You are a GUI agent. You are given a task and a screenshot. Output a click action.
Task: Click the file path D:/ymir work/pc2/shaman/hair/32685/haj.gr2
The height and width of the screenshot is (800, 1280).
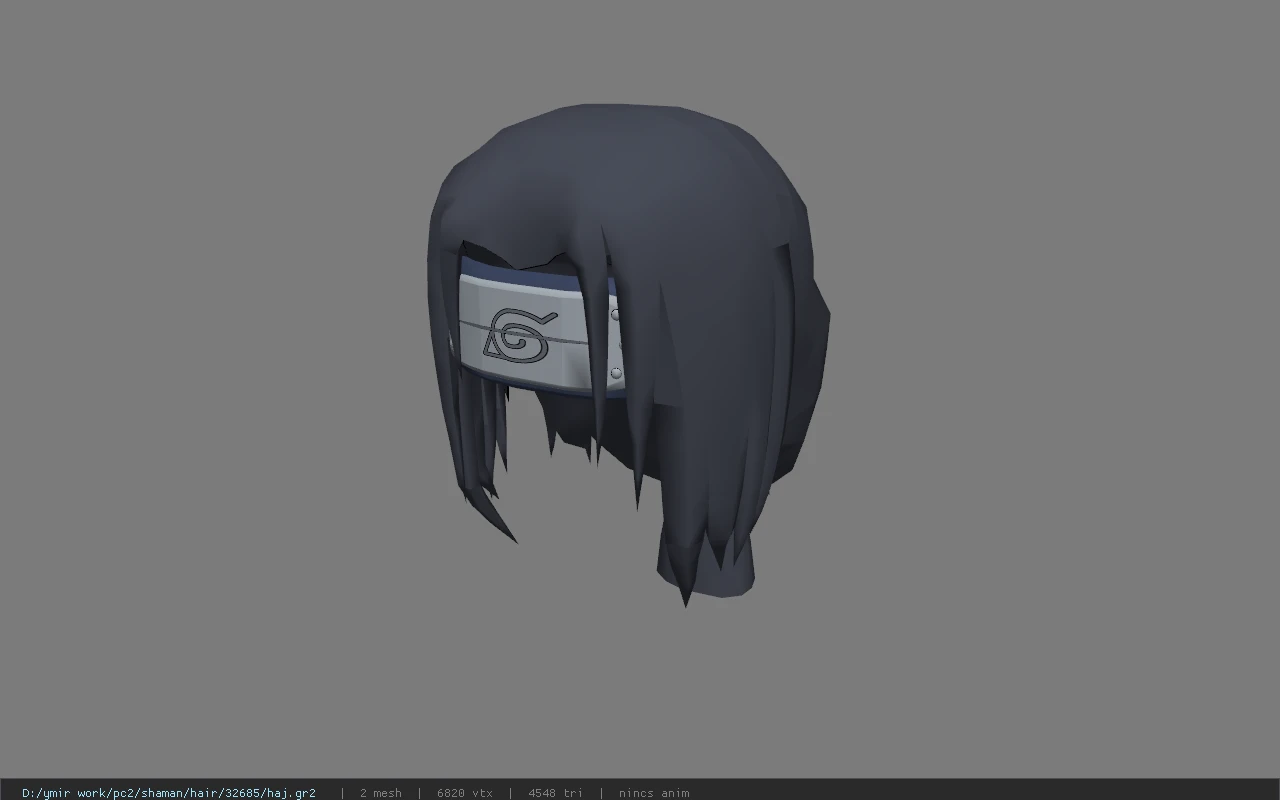point(169,793)
